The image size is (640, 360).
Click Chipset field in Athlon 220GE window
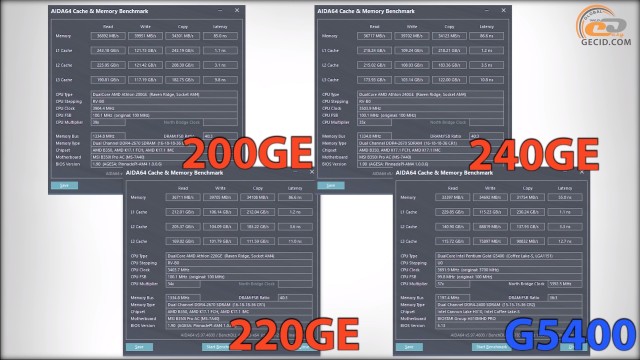pyautogui.click(x=239, y=312)
